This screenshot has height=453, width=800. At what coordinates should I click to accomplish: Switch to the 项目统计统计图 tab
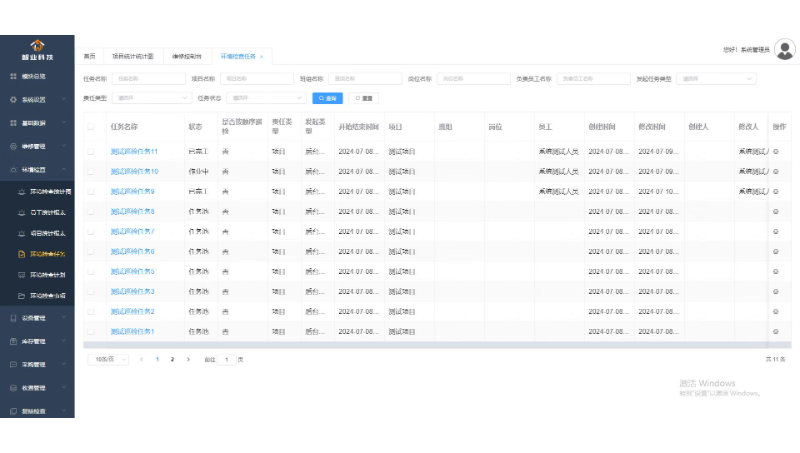pos(133,56)
